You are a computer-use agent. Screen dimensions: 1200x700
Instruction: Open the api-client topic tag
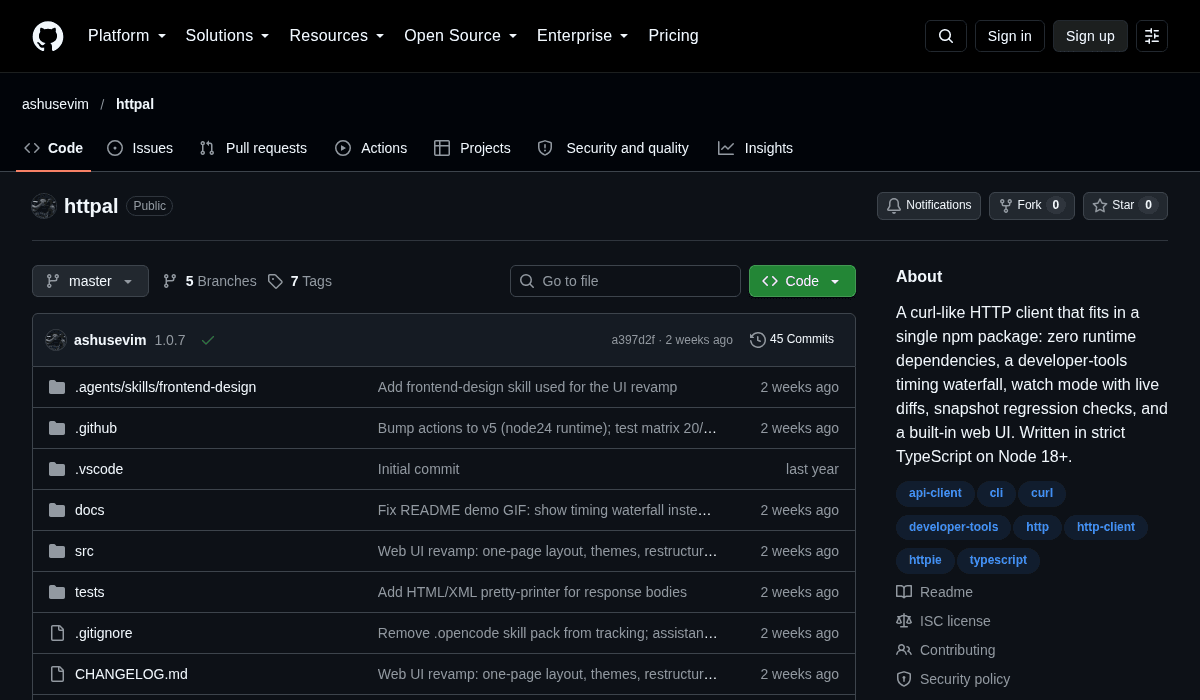(x=935, y=493)
